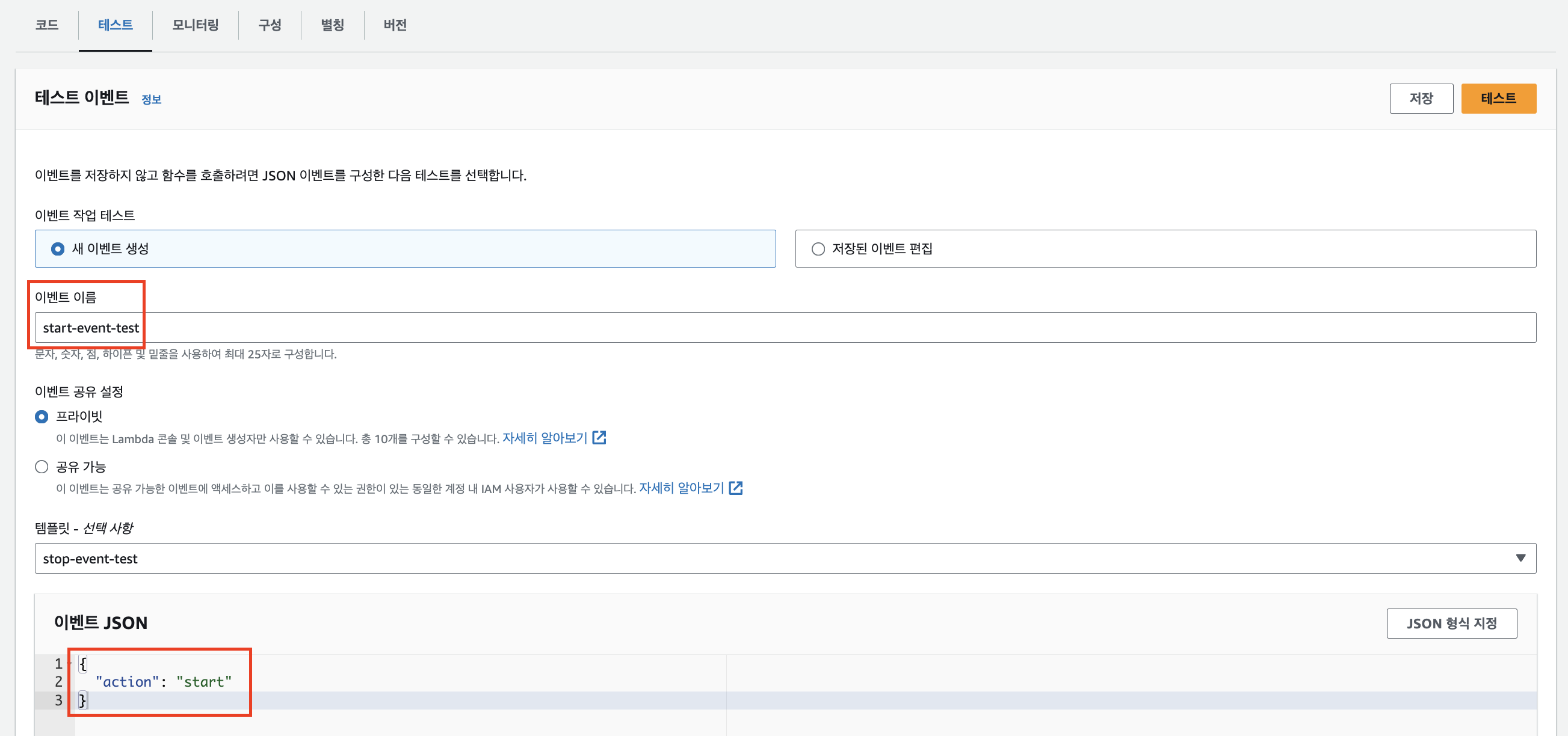Click the 이벤트 이름 input field

[x=784, y=328]
